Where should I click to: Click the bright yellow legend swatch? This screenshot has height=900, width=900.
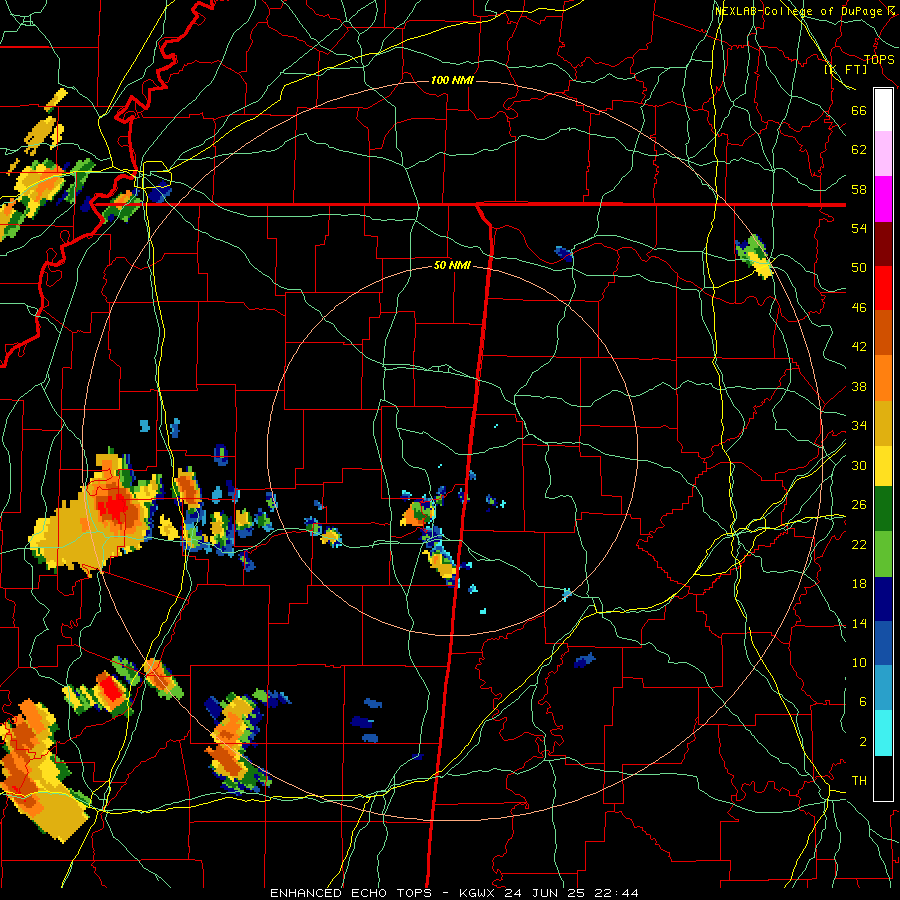[x=883, y=466]
